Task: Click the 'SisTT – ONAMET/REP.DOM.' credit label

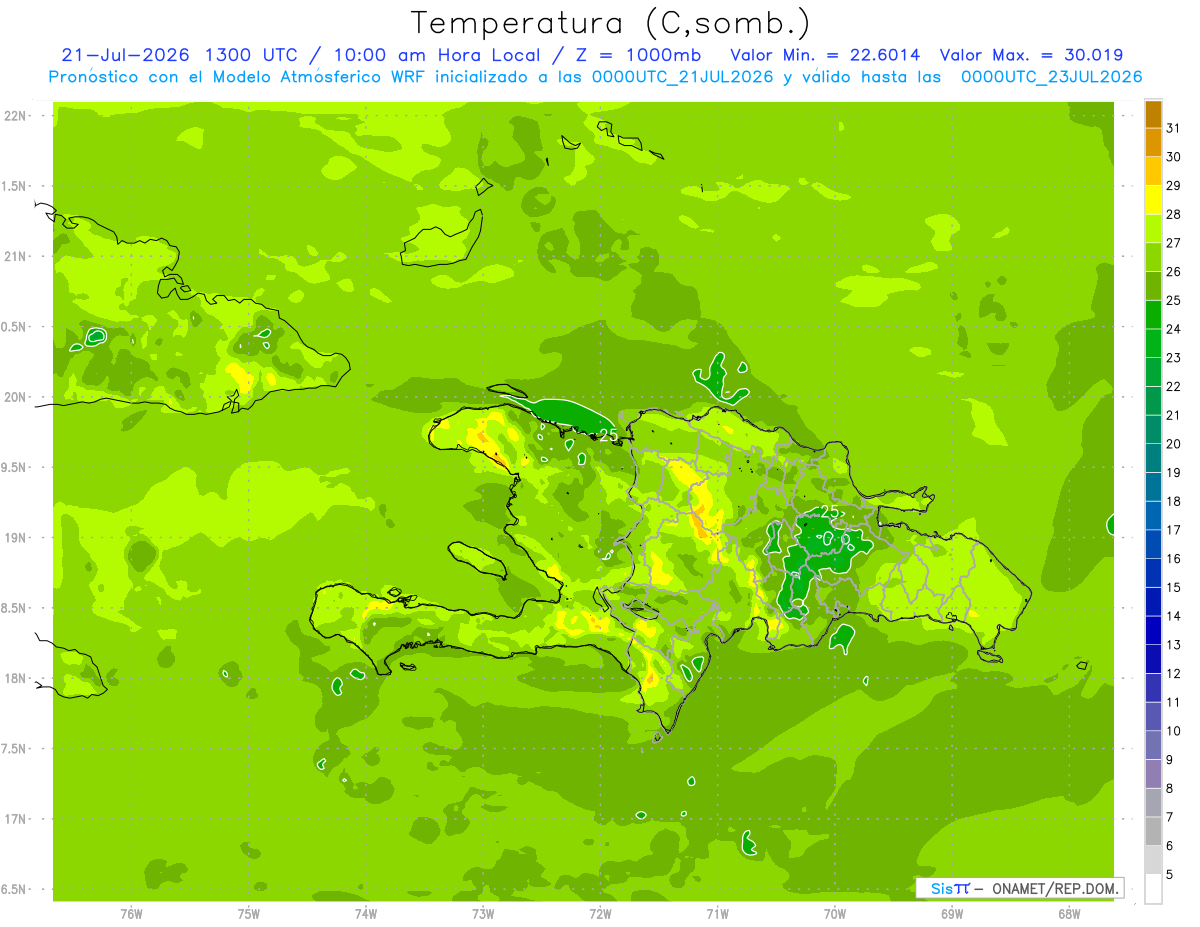Action: pyautogui.click(x=1019, y=888)
